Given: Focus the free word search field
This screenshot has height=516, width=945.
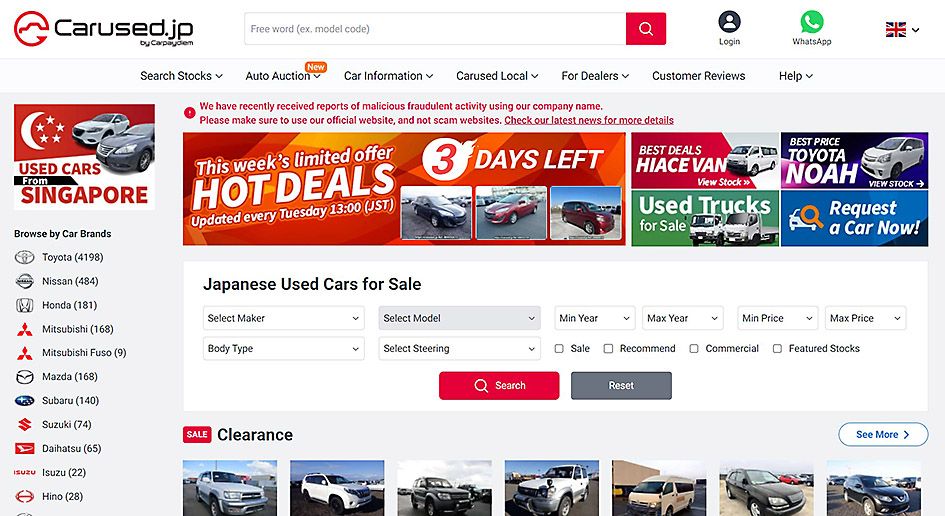Looking at the screenshot, I should (435, 28).
